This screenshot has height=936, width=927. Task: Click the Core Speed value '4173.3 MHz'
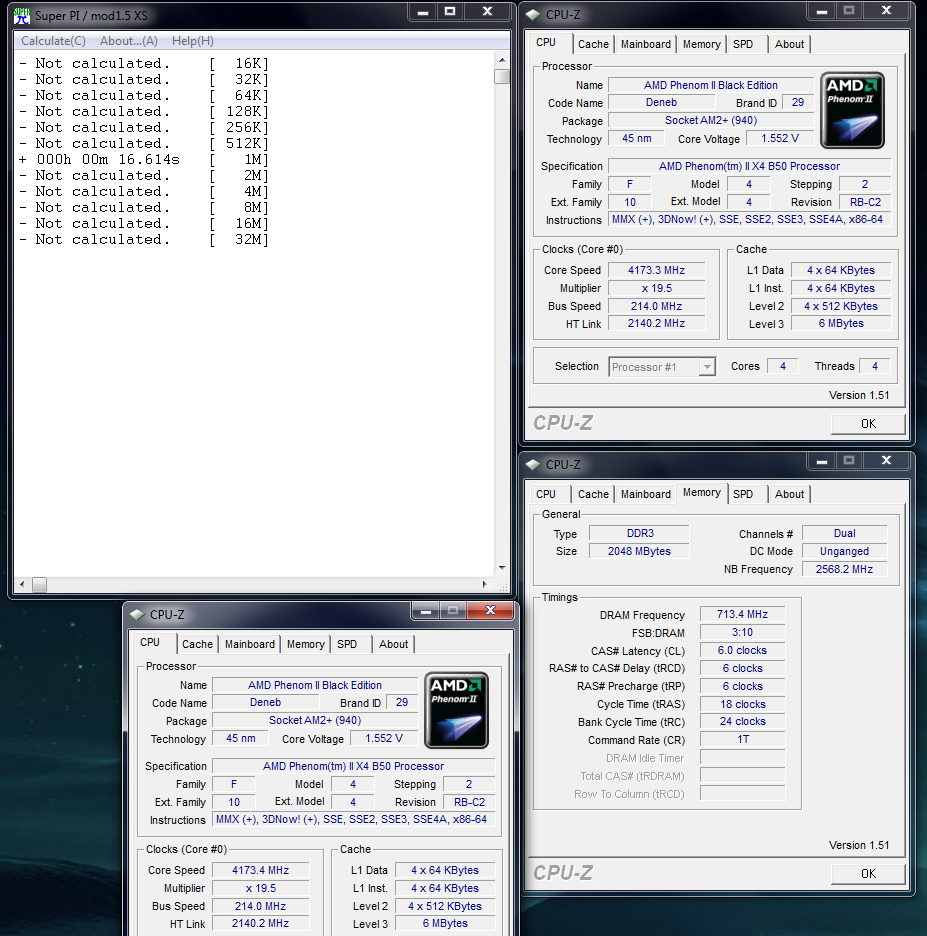click(x=657, y=270)
